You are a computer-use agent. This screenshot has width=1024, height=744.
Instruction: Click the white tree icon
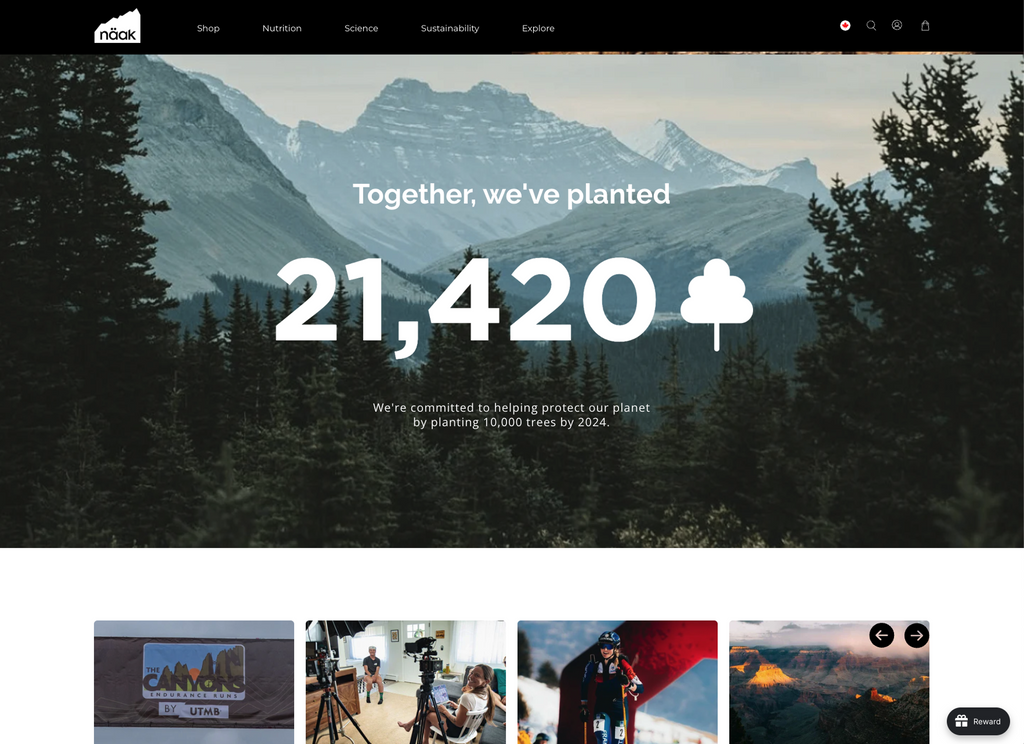click(716, 304)
